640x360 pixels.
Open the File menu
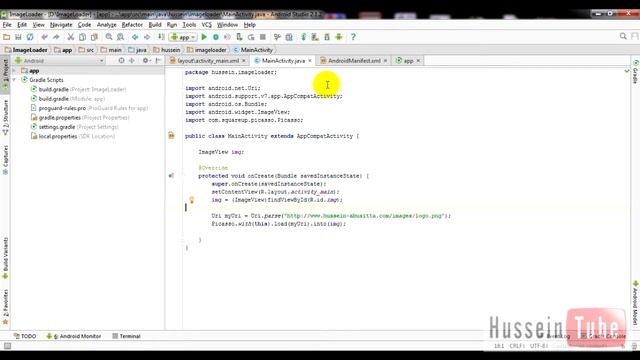[7, 25]
